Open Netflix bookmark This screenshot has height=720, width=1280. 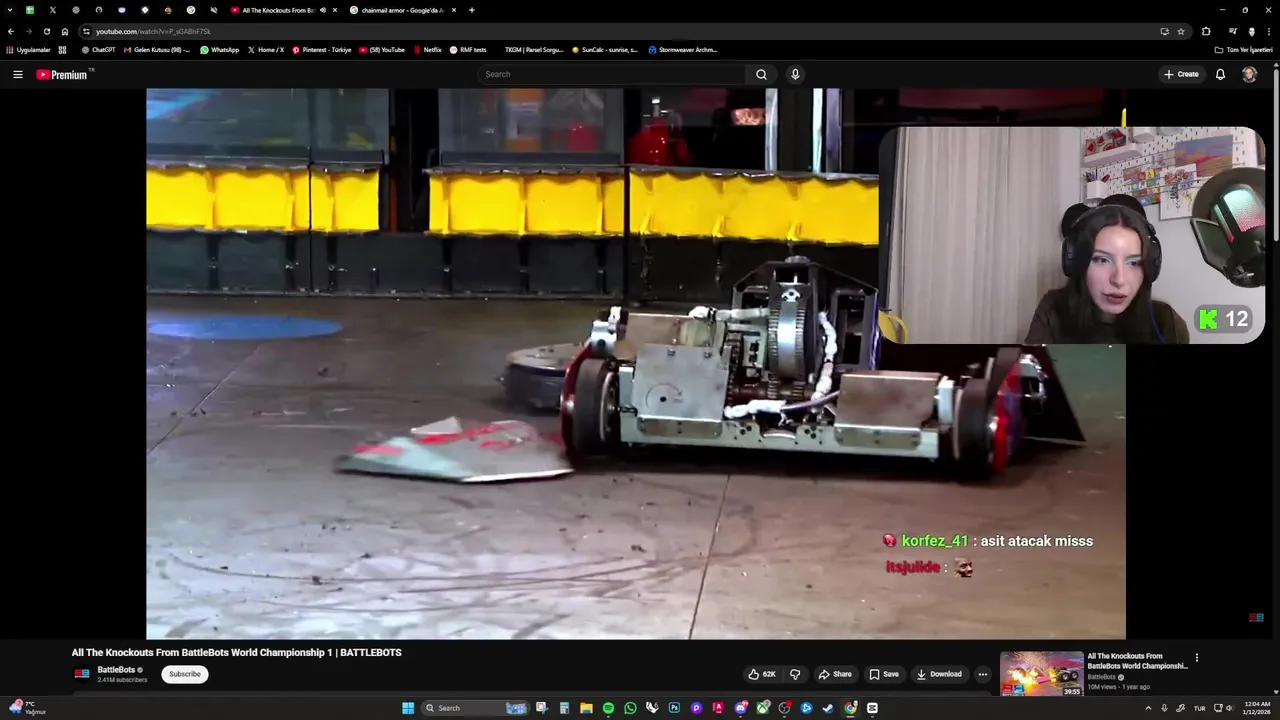tap(427, 49)
